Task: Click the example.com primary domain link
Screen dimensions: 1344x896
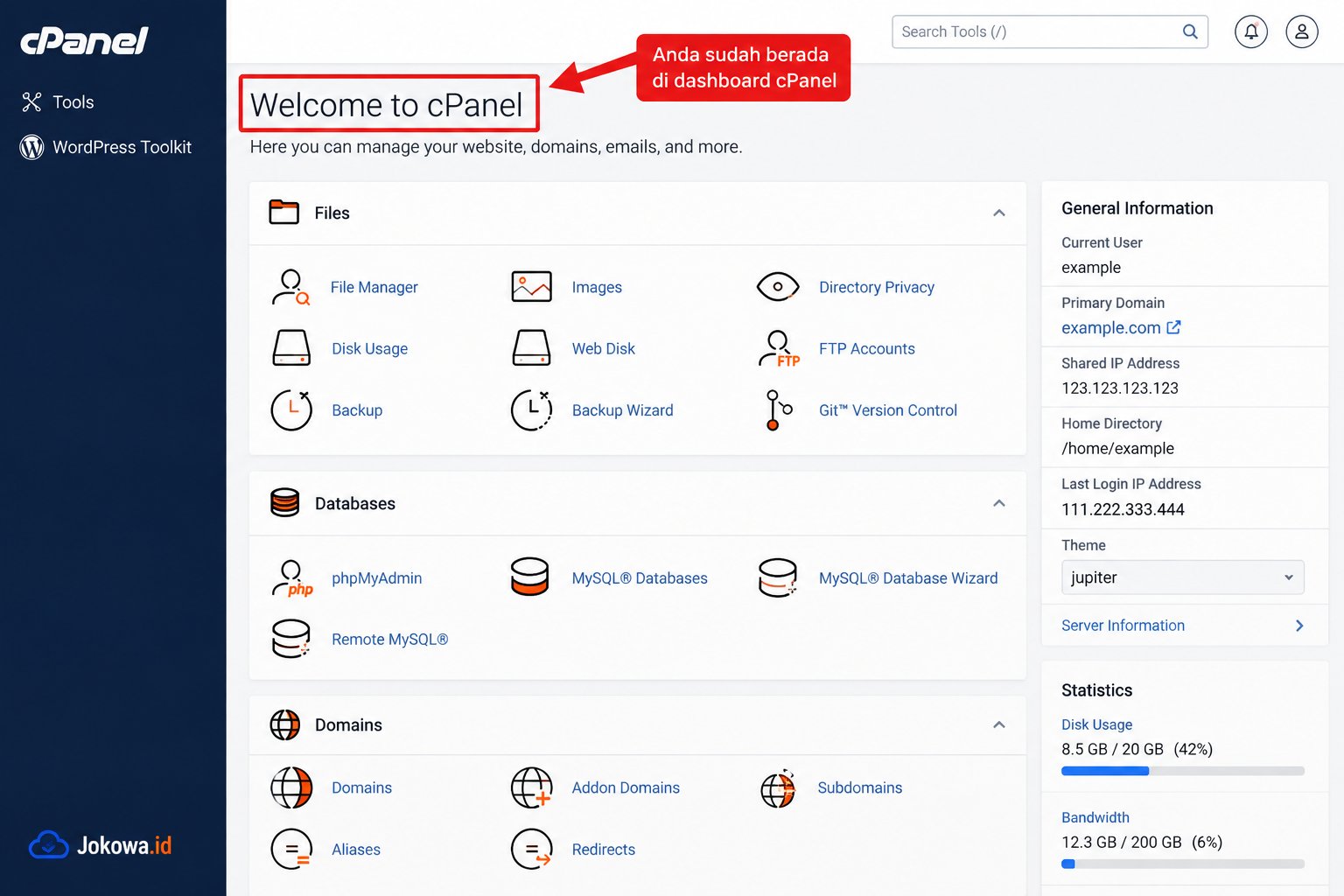Action: pyautogui.click(x=1111, y=328)
